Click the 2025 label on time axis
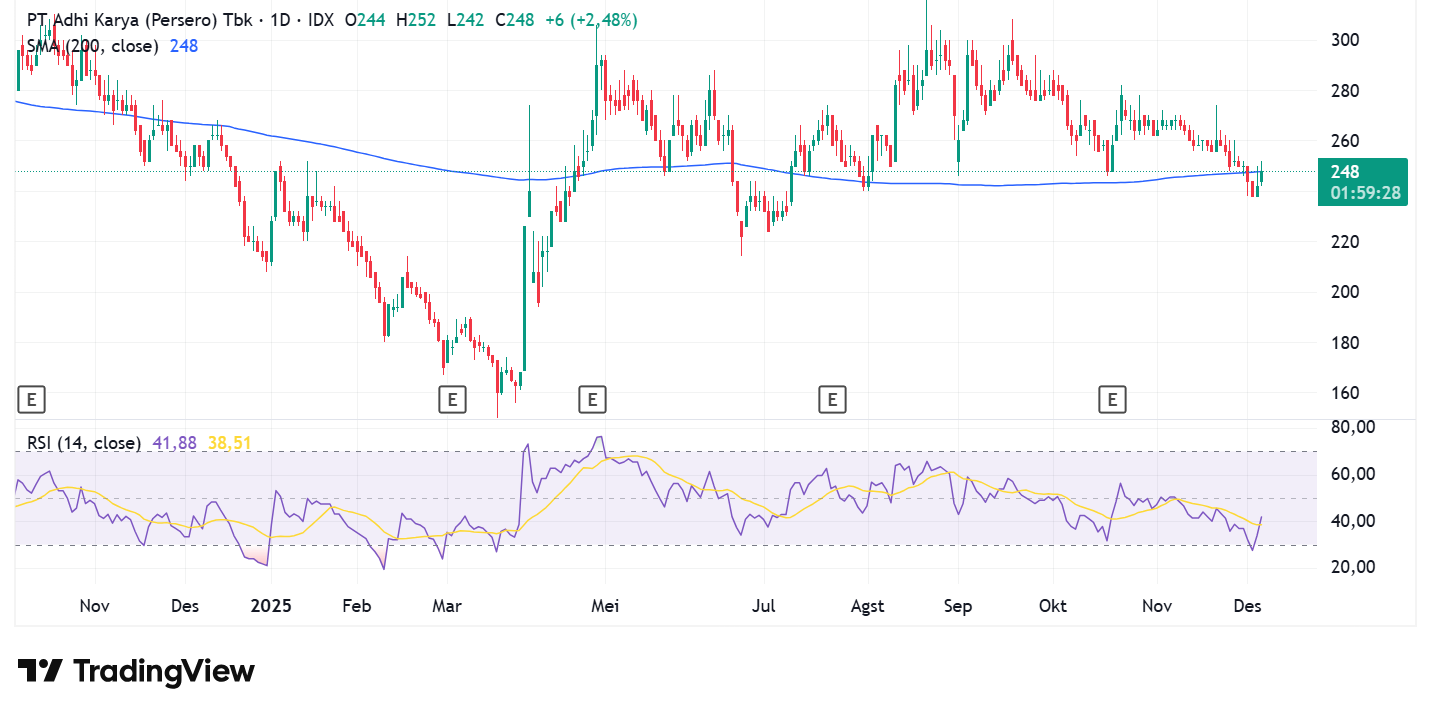Screen dimensions: 1431x716 point(270,606)
